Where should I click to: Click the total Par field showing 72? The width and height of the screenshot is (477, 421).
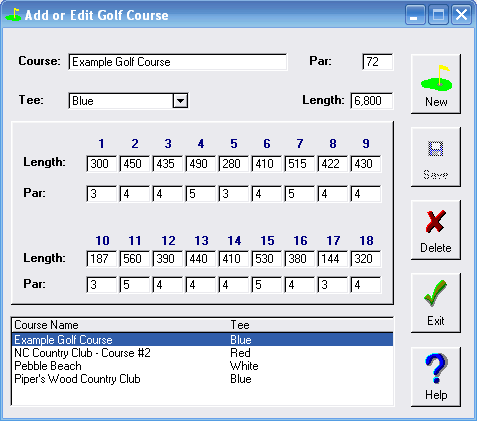[x=378, y=62]
